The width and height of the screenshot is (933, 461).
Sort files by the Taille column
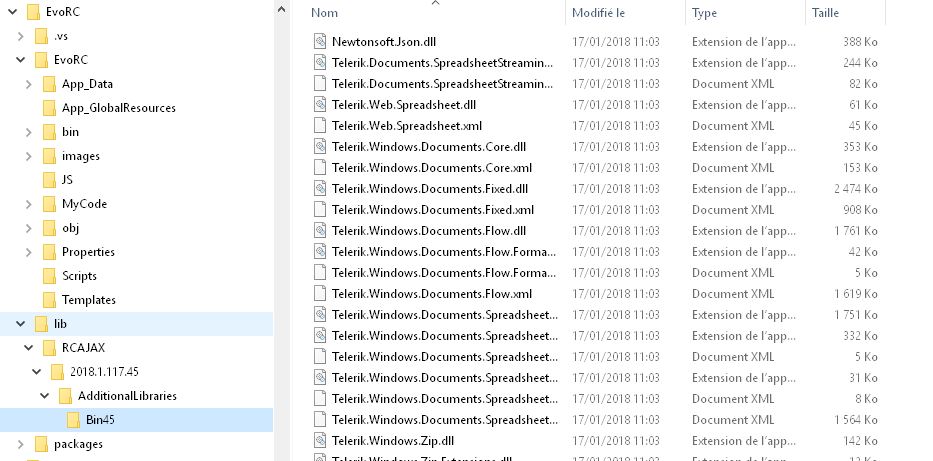825,13
